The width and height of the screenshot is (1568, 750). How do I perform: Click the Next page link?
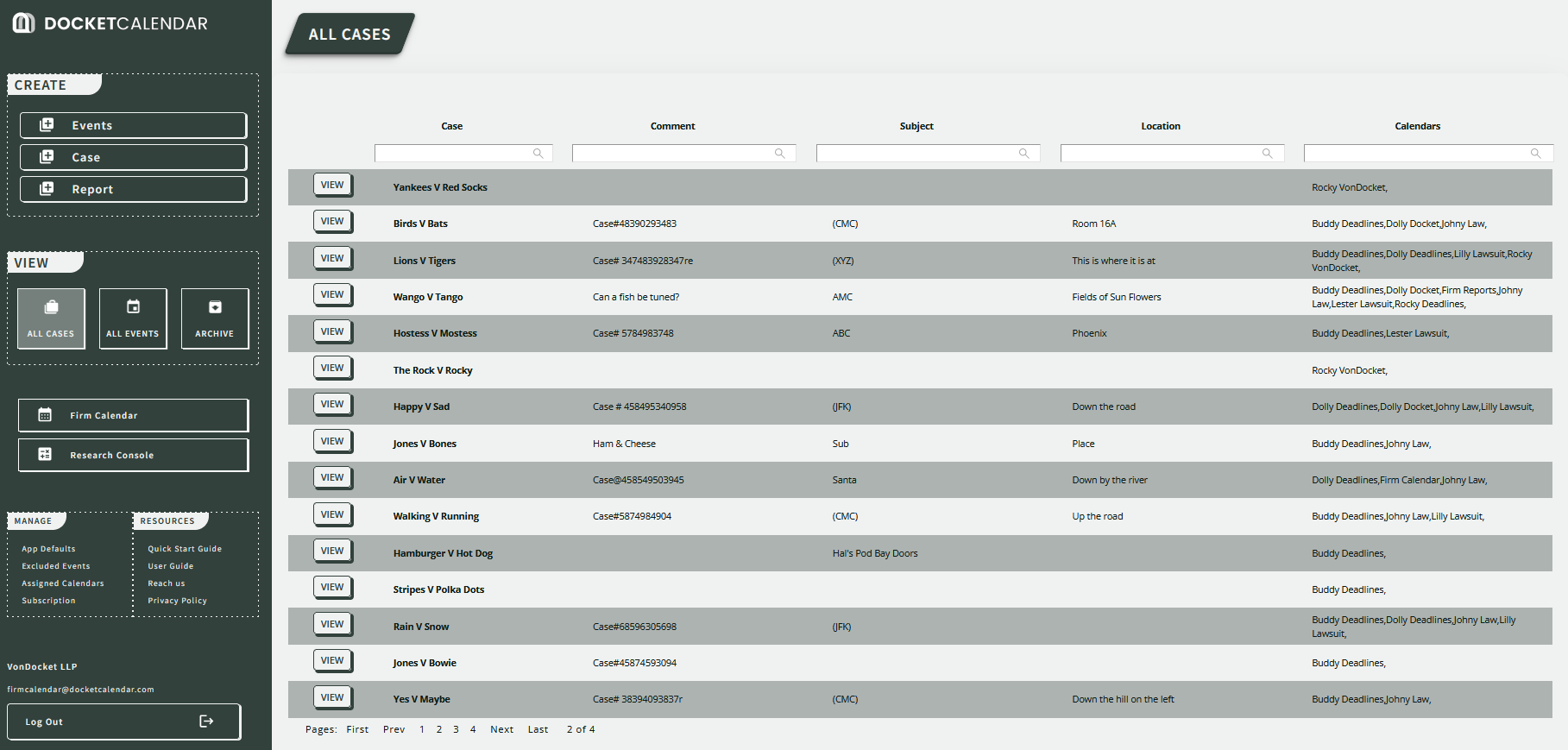(x=501, y=729)
